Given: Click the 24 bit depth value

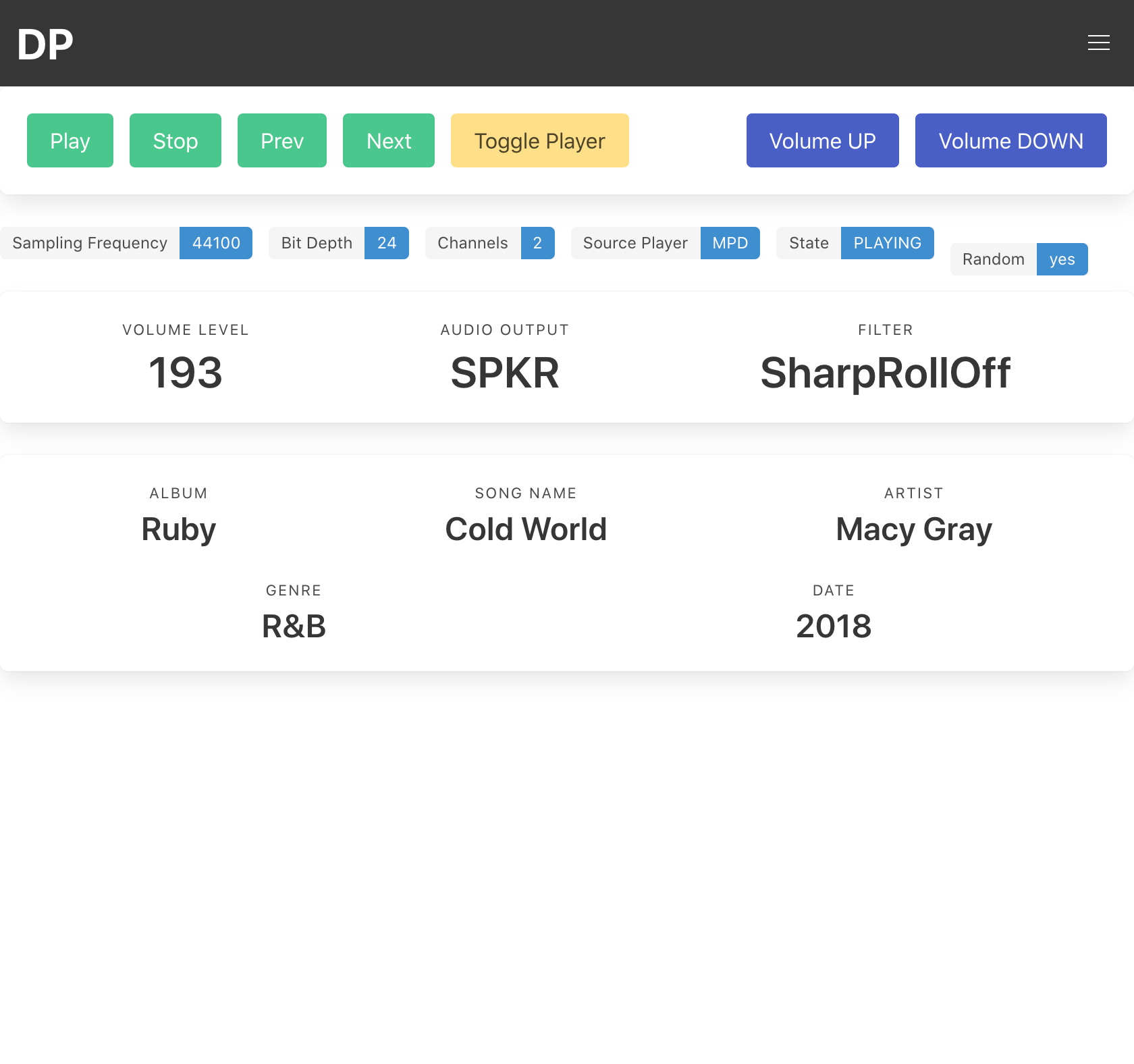Looking at the screenshot, I should (387, 243).
